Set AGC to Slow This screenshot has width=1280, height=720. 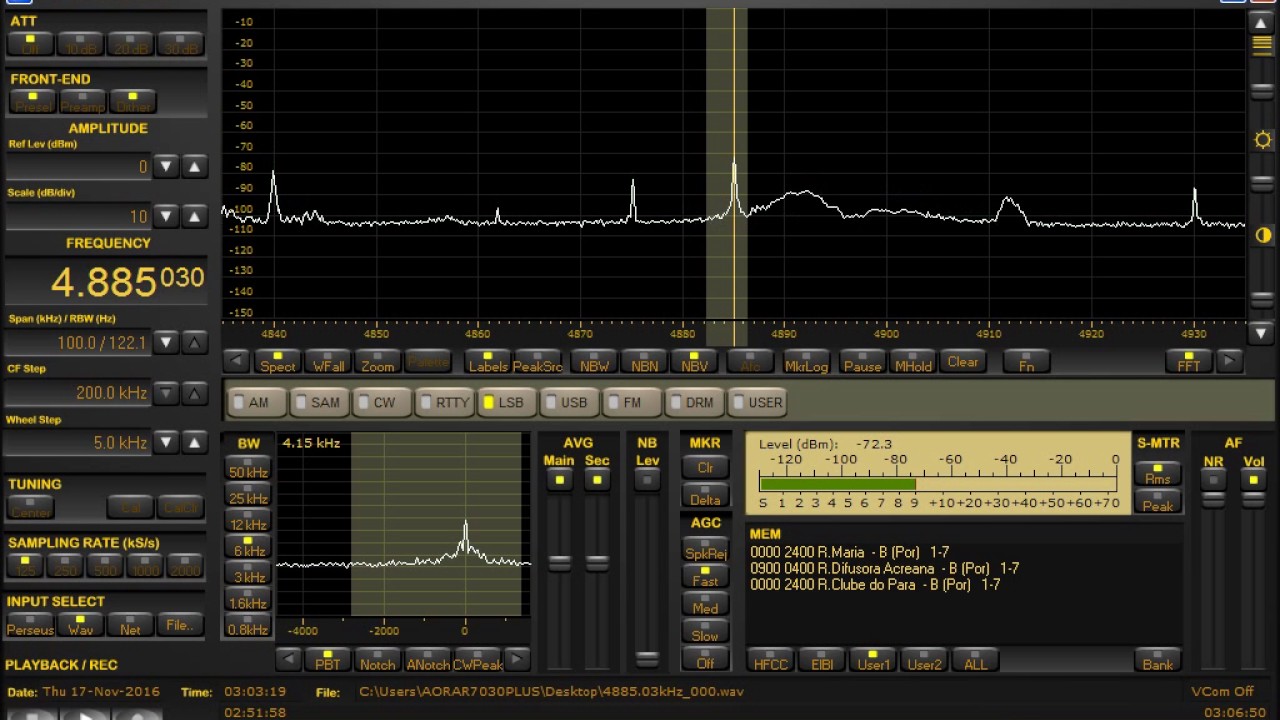(x=706, y=631)
